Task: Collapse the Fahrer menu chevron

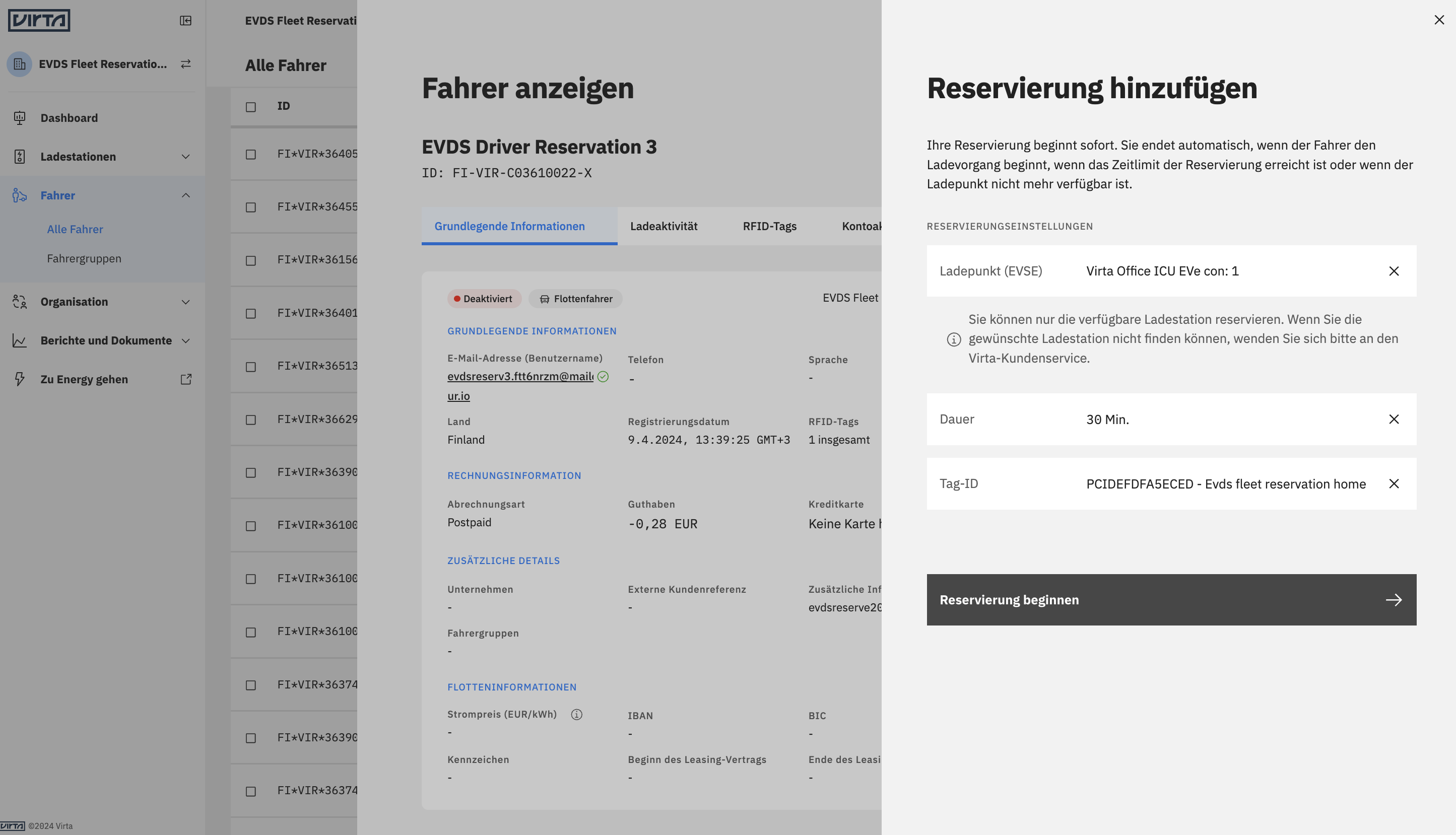Action: 185,195
